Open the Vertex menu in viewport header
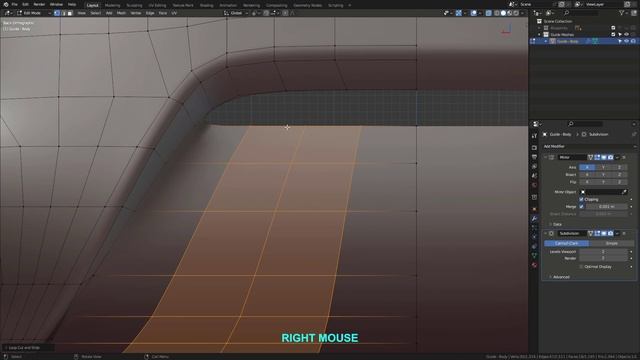640x360 pixels. (136, 13)
